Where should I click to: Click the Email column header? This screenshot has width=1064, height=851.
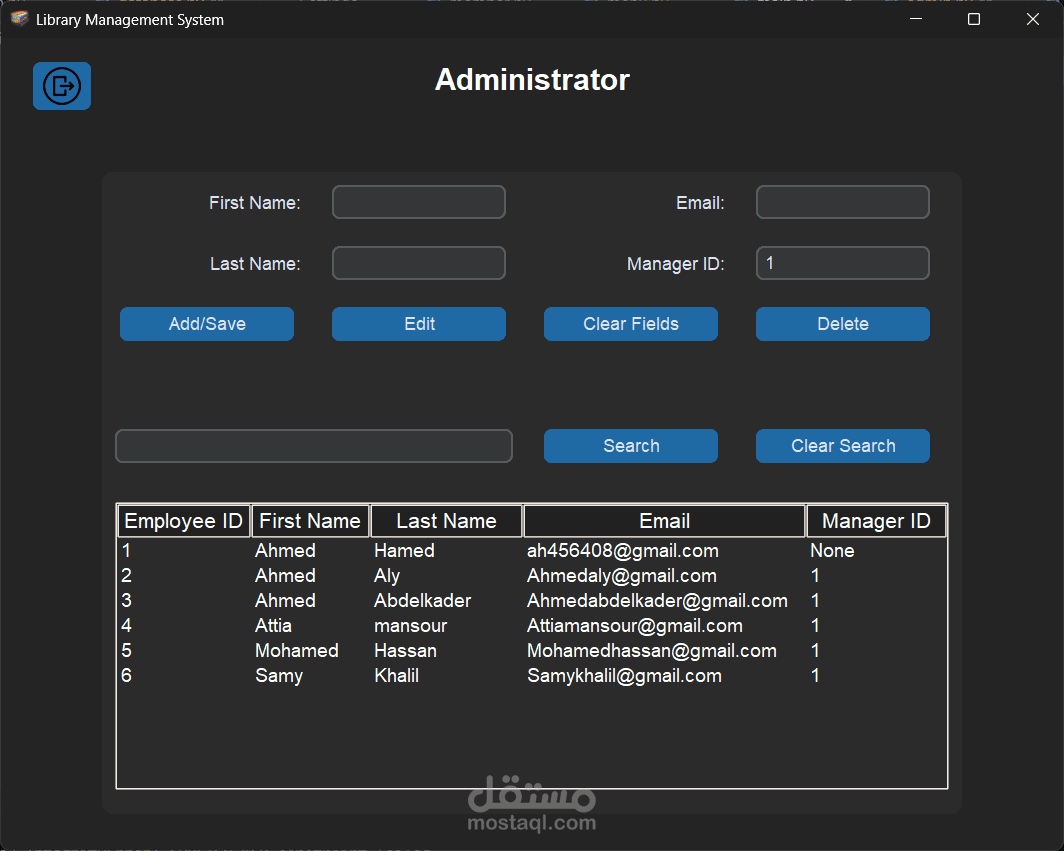click(664, 521)
